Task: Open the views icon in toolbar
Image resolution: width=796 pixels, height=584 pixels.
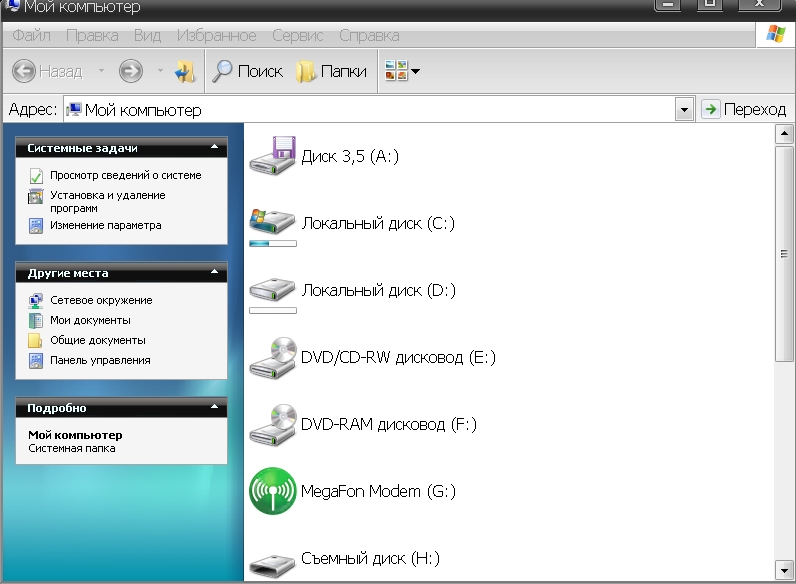Action: pyautogui.click(x=396, y=71)
